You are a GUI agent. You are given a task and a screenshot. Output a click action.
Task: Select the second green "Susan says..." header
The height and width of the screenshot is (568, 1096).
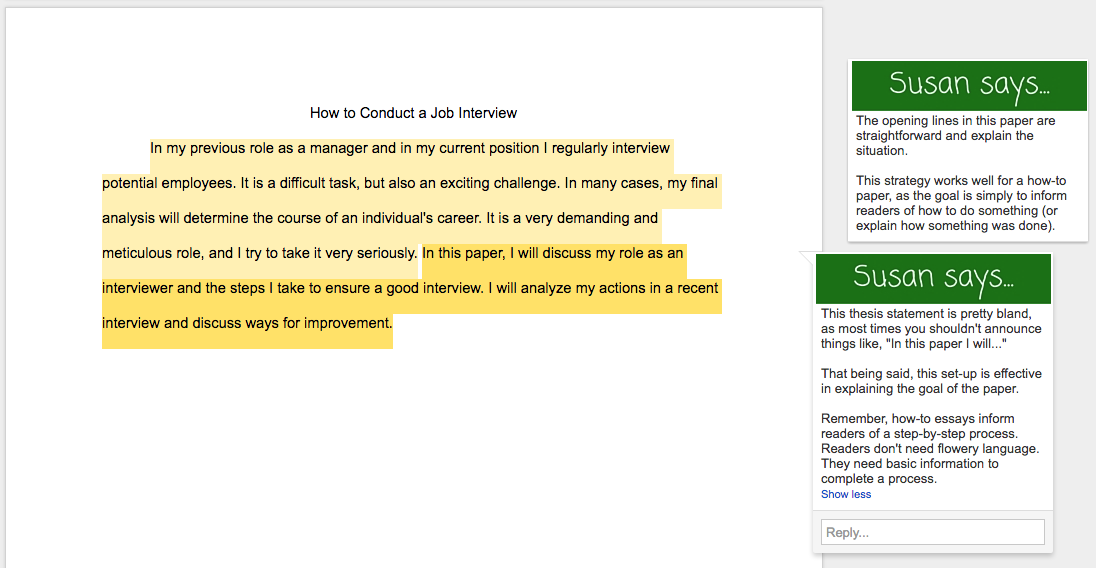933,278
